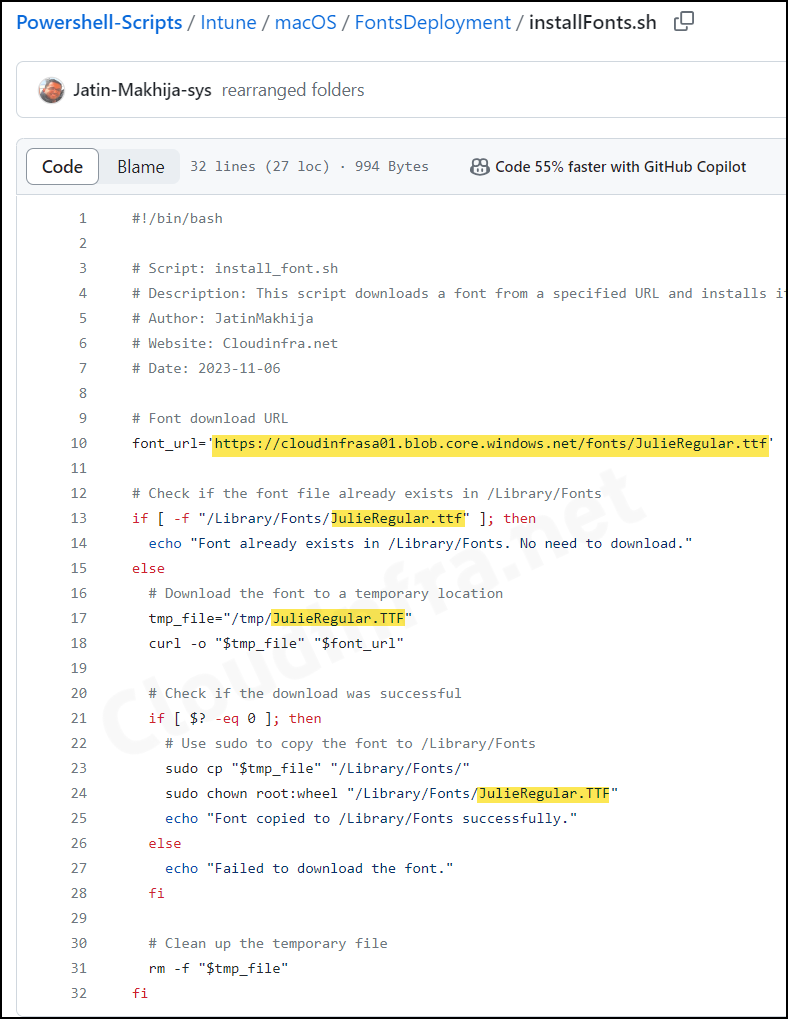Navigate to macOS folder breadcrumb

[305, 22]
